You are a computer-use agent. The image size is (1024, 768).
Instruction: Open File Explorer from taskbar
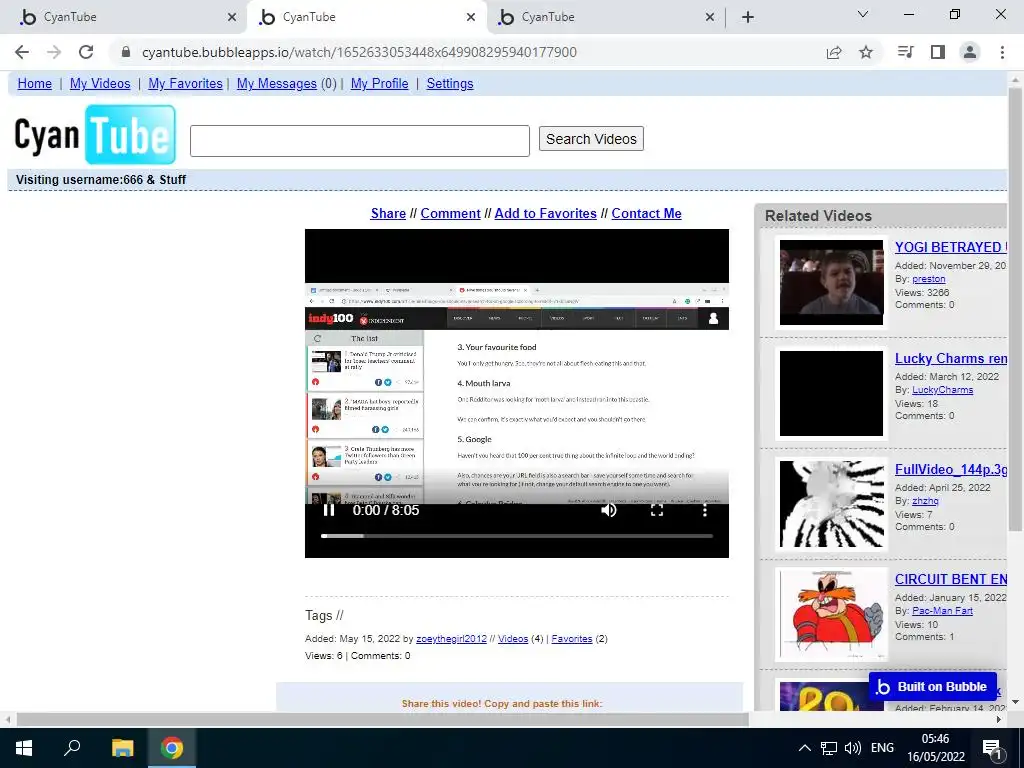pyautogui.click(x=122, y=748)
